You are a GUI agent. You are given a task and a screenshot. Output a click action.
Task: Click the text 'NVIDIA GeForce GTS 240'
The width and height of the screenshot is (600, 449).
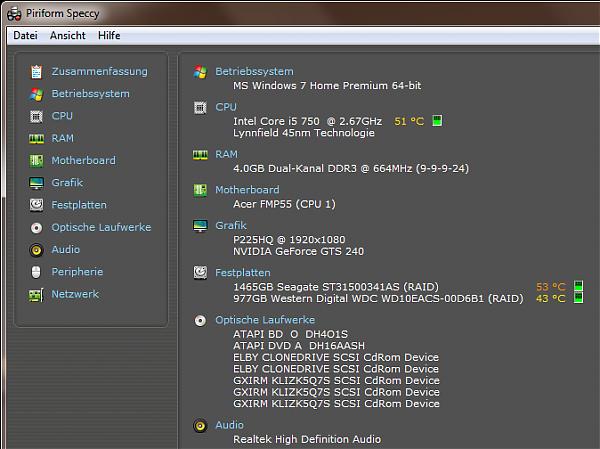pyautogui.click(x=298, y=252)
